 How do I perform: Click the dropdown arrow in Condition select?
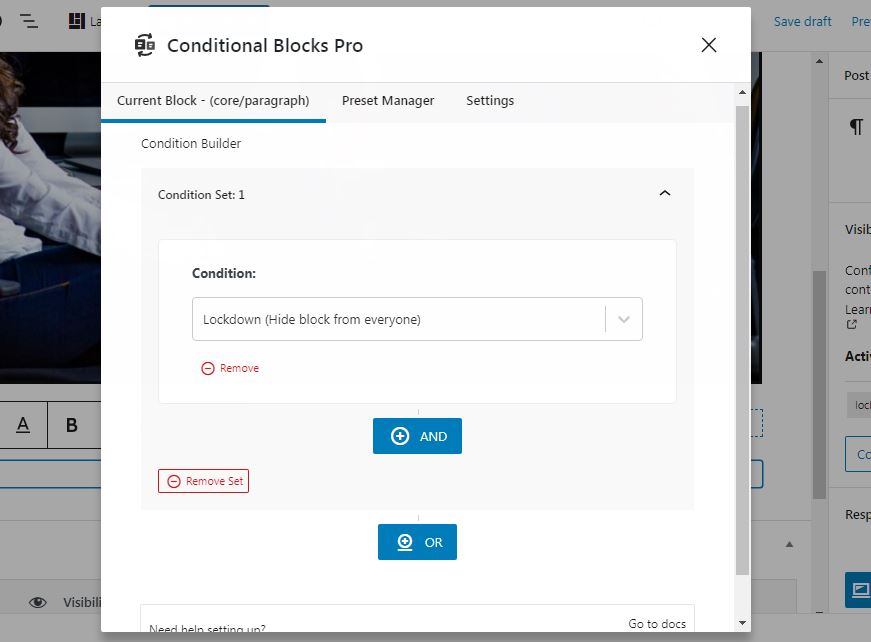[624, 319]
